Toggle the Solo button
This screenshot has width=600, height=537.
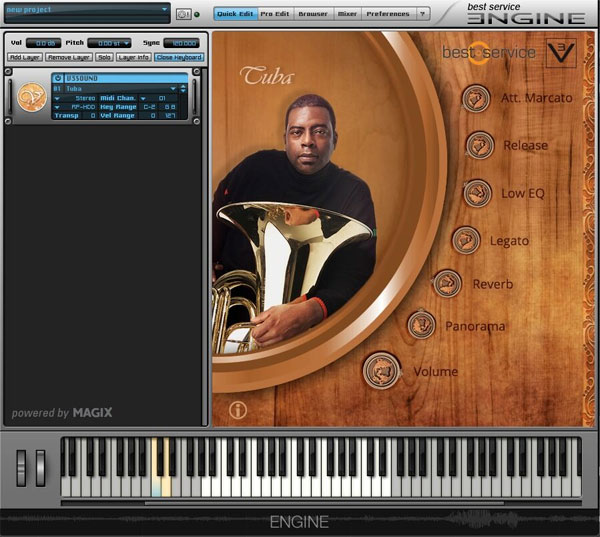tap(104, 57)
